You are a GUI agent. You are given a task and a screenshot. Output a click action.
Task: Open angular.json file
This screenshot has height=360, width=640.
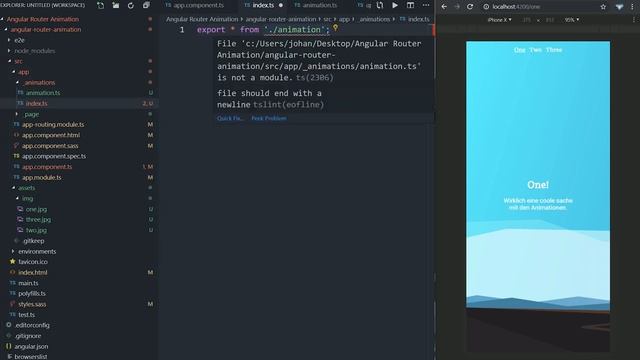31,346
